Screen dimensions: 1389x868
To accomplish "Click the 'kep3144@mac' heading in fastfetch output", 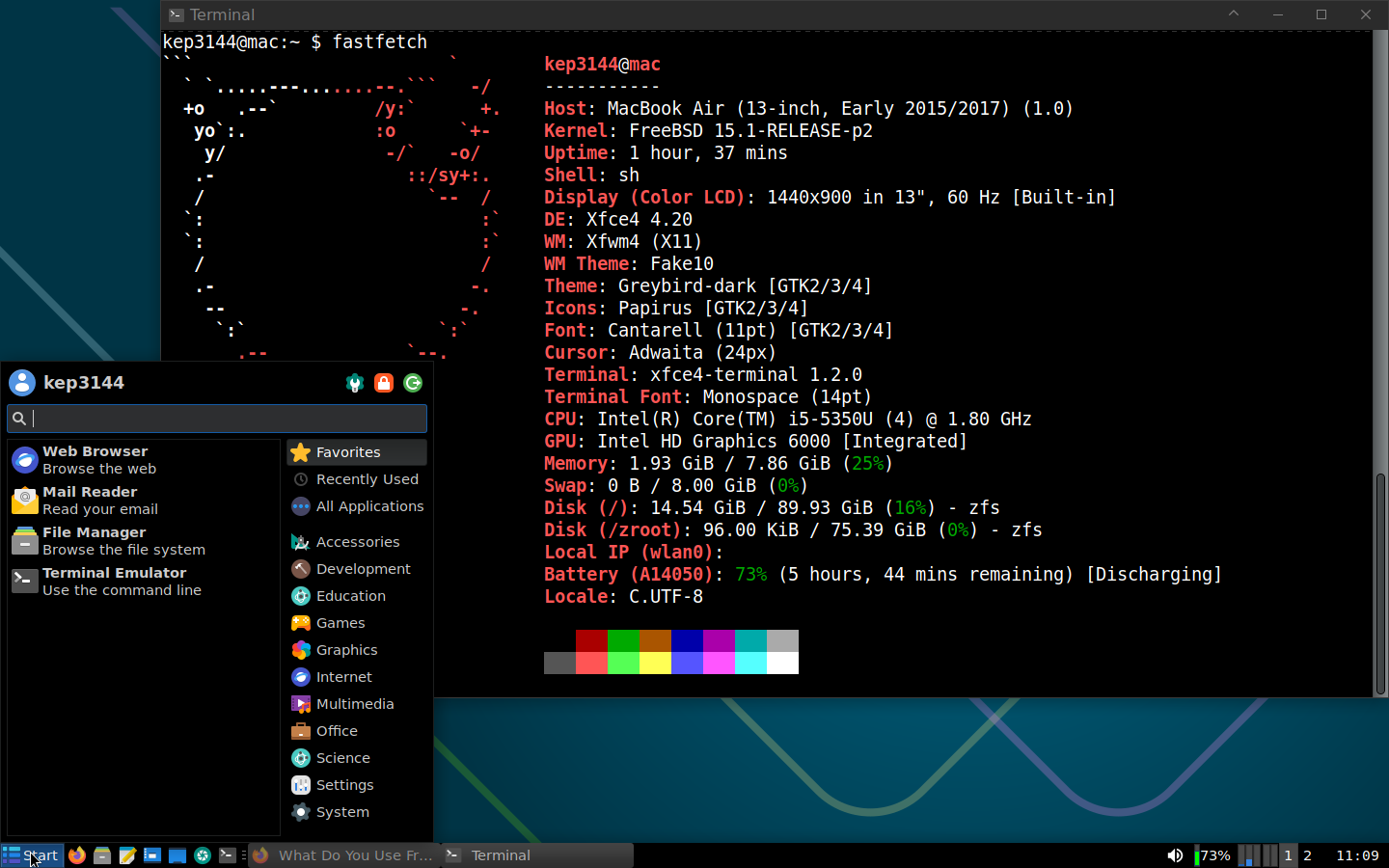I will coord(602,65).
